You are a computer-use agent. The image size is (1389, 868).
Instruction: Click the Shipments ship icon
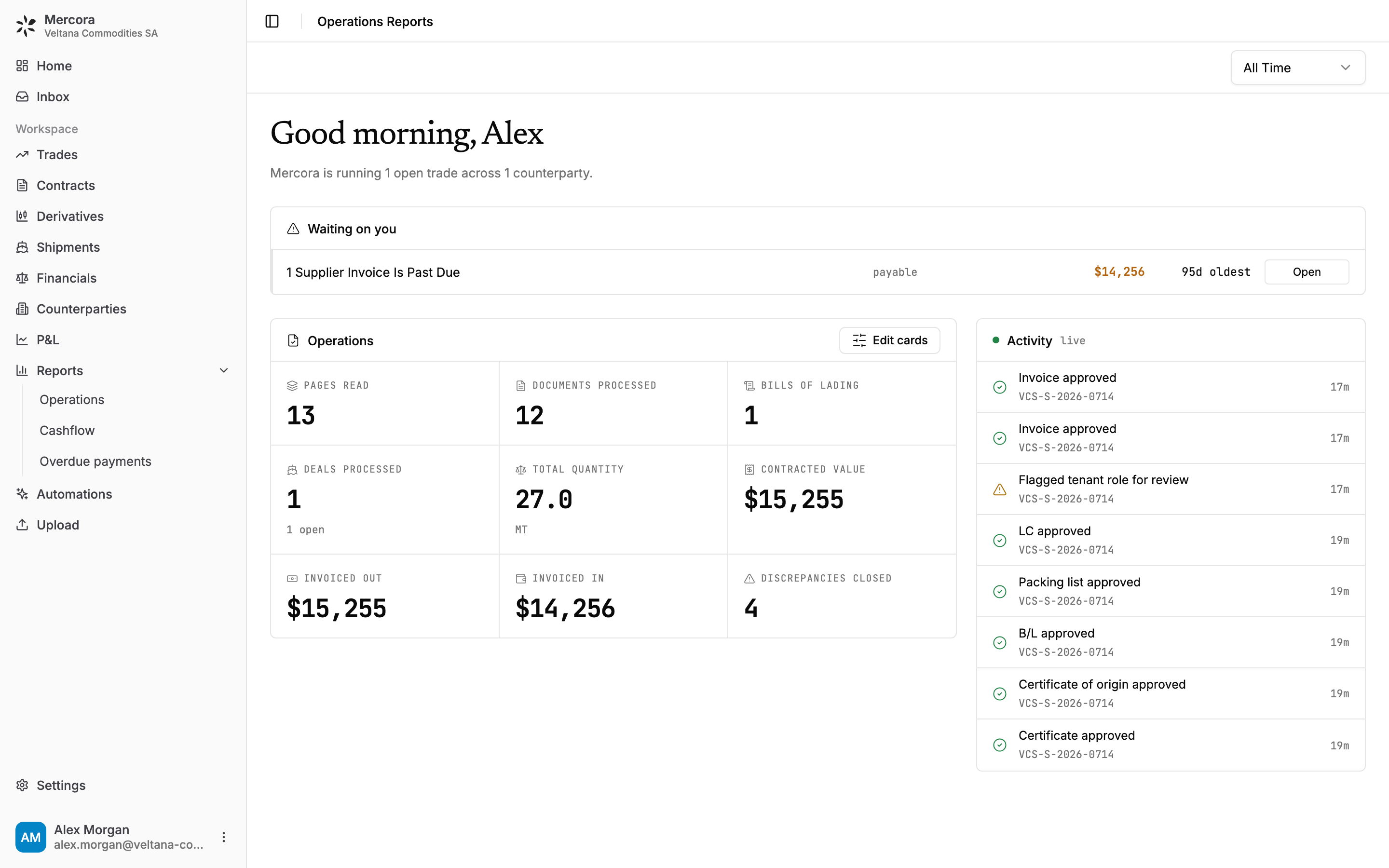(x=22, y=247)
